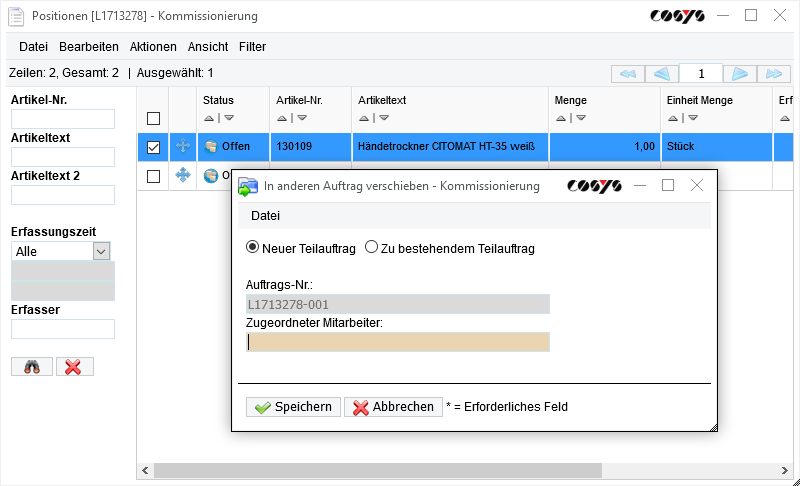This screenshot has width=800, height=486.
Task: Sort Status column ascending
Action: point(208,118)
